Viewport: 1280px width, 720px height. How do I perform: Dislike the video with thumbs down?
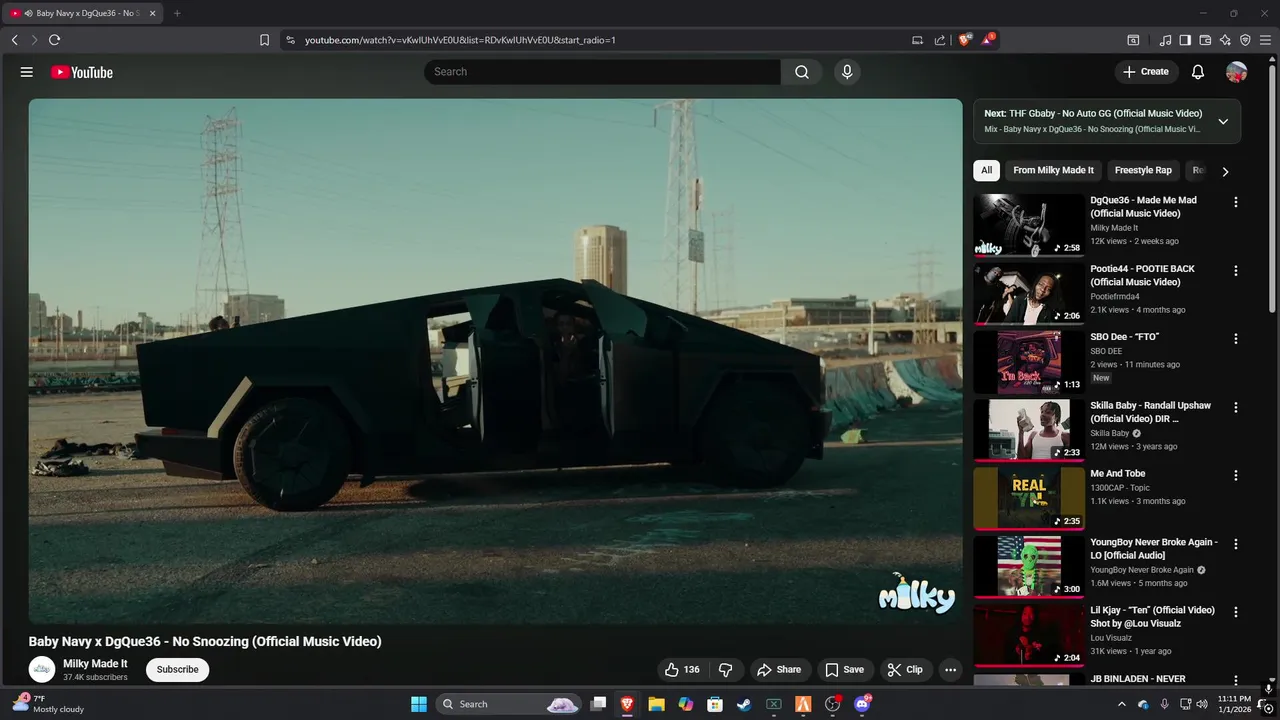(x=726, y=670)
